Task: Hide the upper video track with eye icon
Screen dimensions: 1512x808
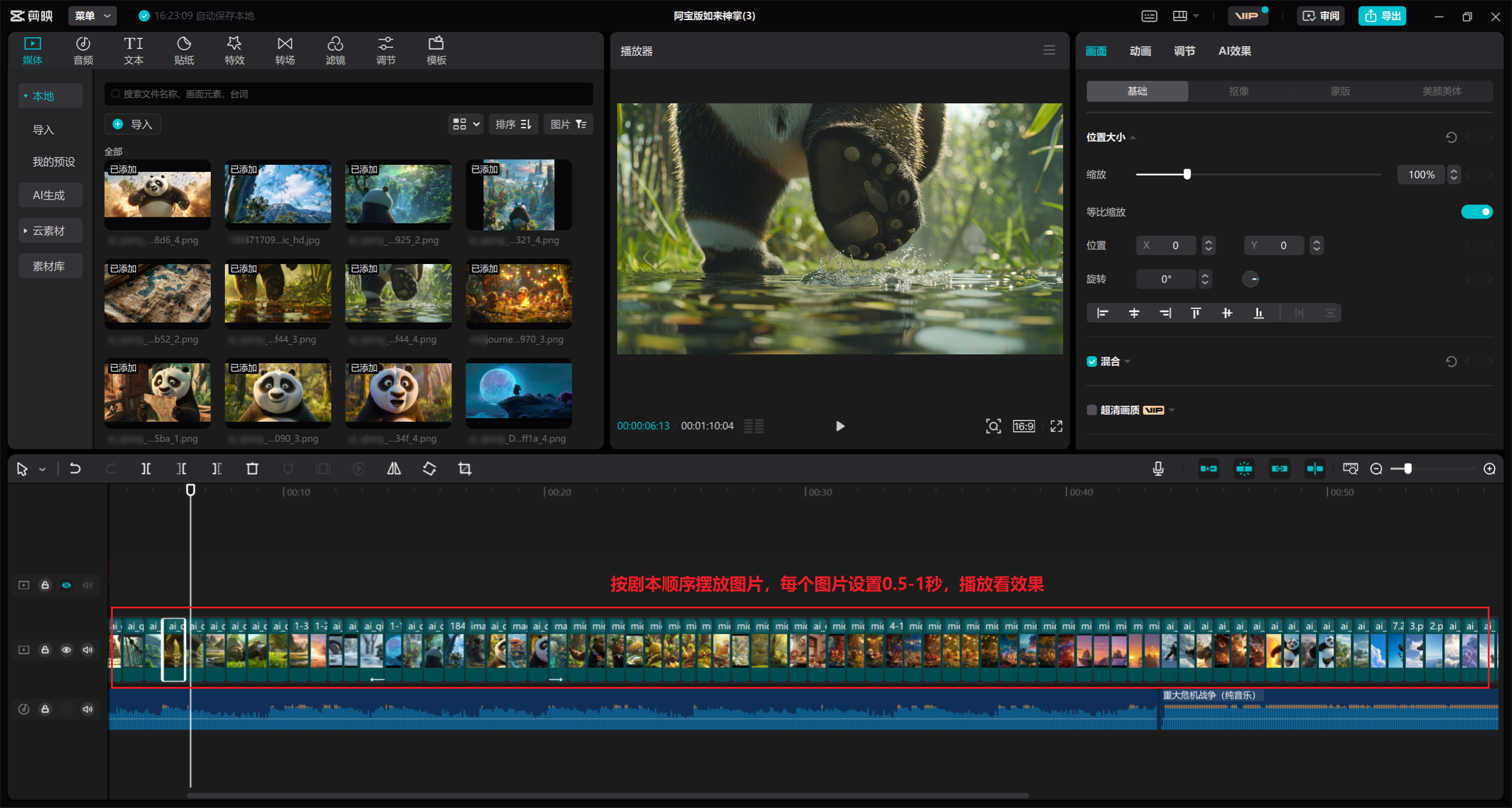Action: pos(66,585)
